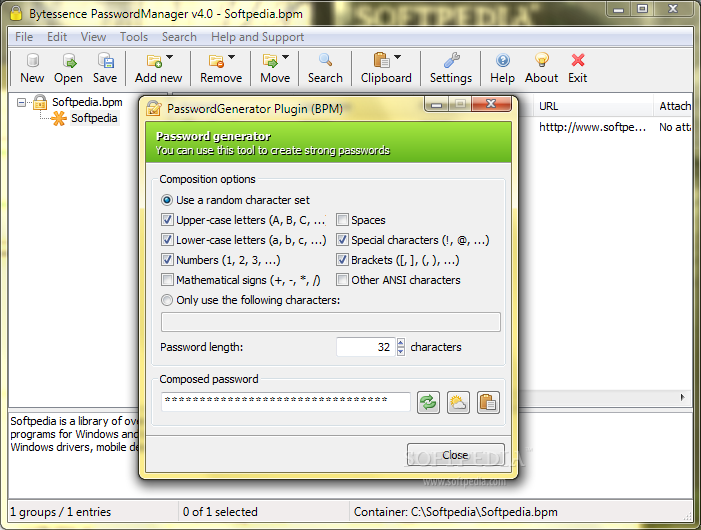The image size is (701, 530).
Task: Click '1 groups / 1 entries' status text
Action: pyautogui.click(x=60, y=512)
